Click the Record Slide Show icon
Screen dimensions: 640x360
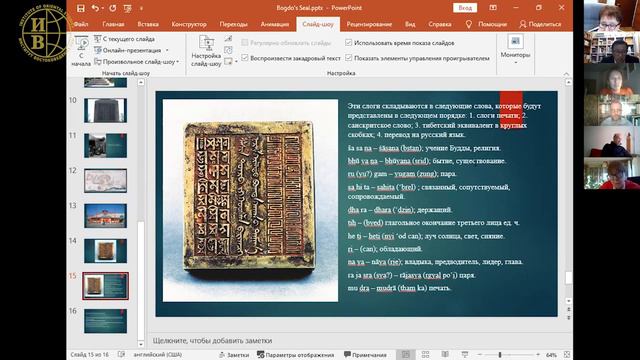(228, 62)
